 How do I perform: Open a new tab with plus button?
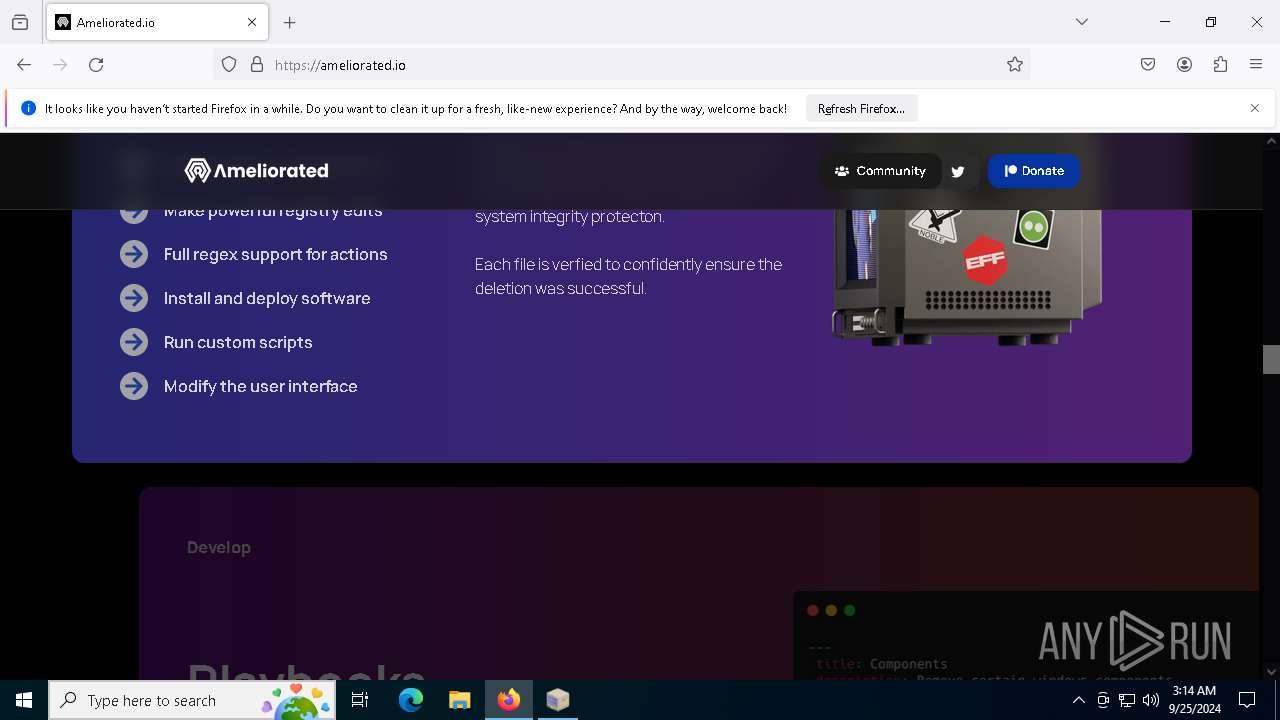(290, 22)
